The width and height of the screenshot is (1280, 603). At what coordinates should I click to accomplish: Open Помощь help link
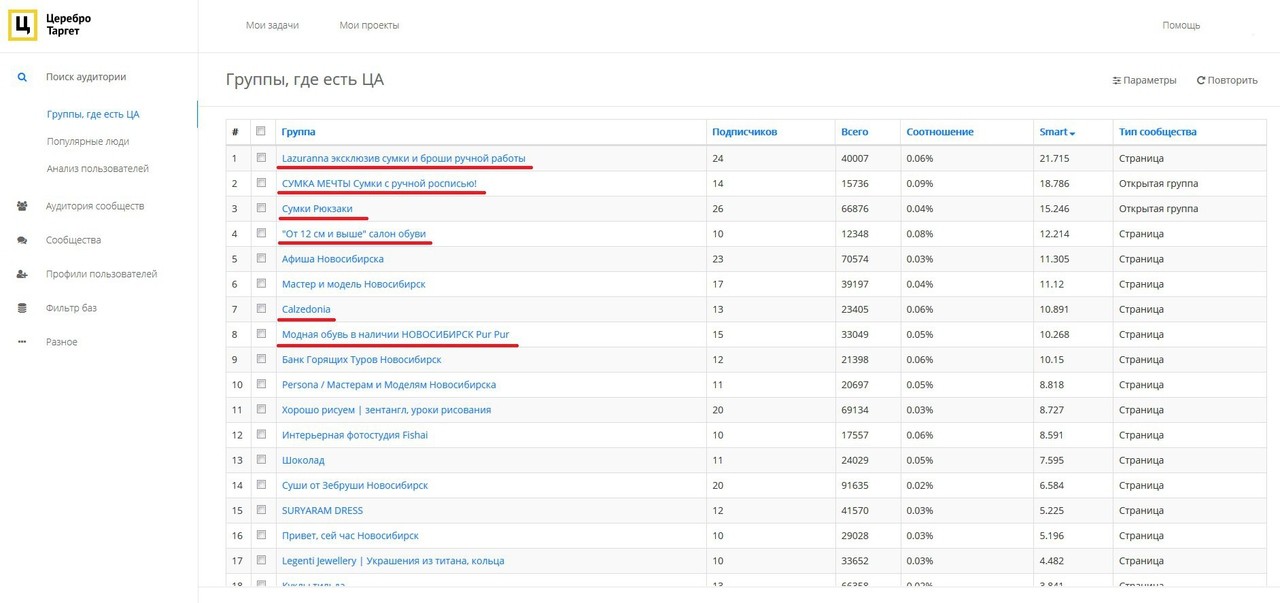pyautogui.click(x=1181, y=25)
